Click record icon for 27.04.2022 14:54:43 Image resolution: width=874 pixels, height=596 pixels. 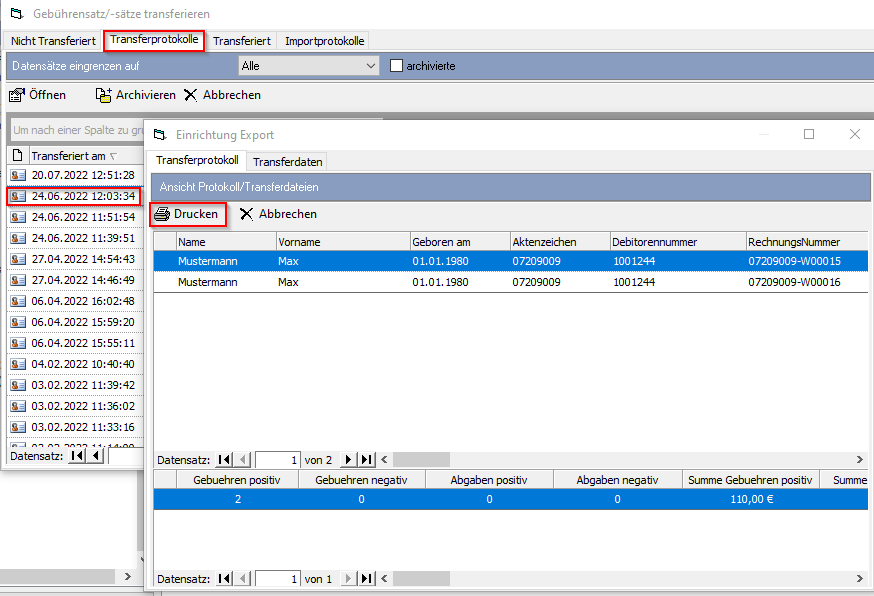(x=18, y=260)
